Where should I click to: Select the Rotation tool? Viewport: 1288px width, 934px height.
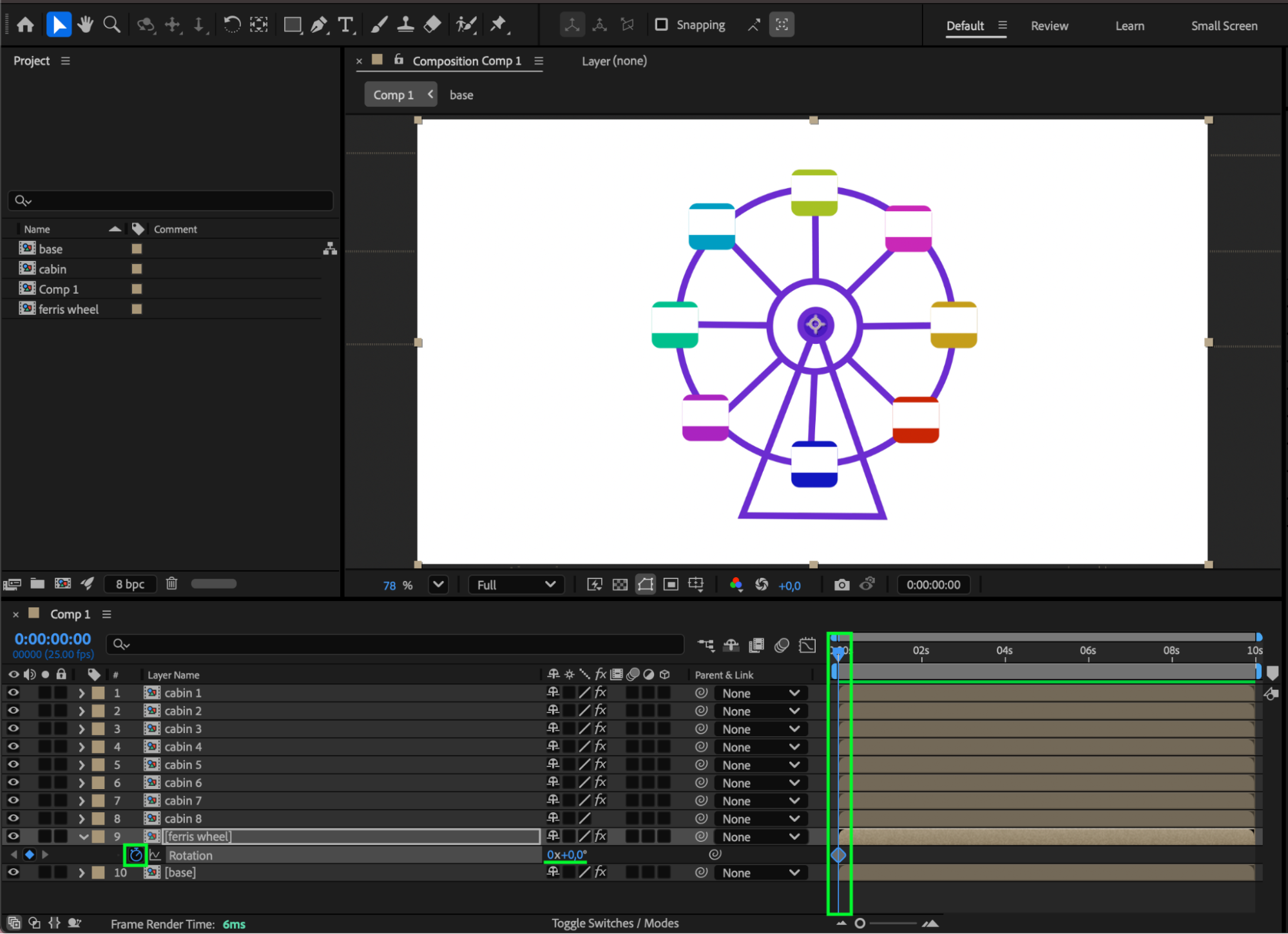232,25
